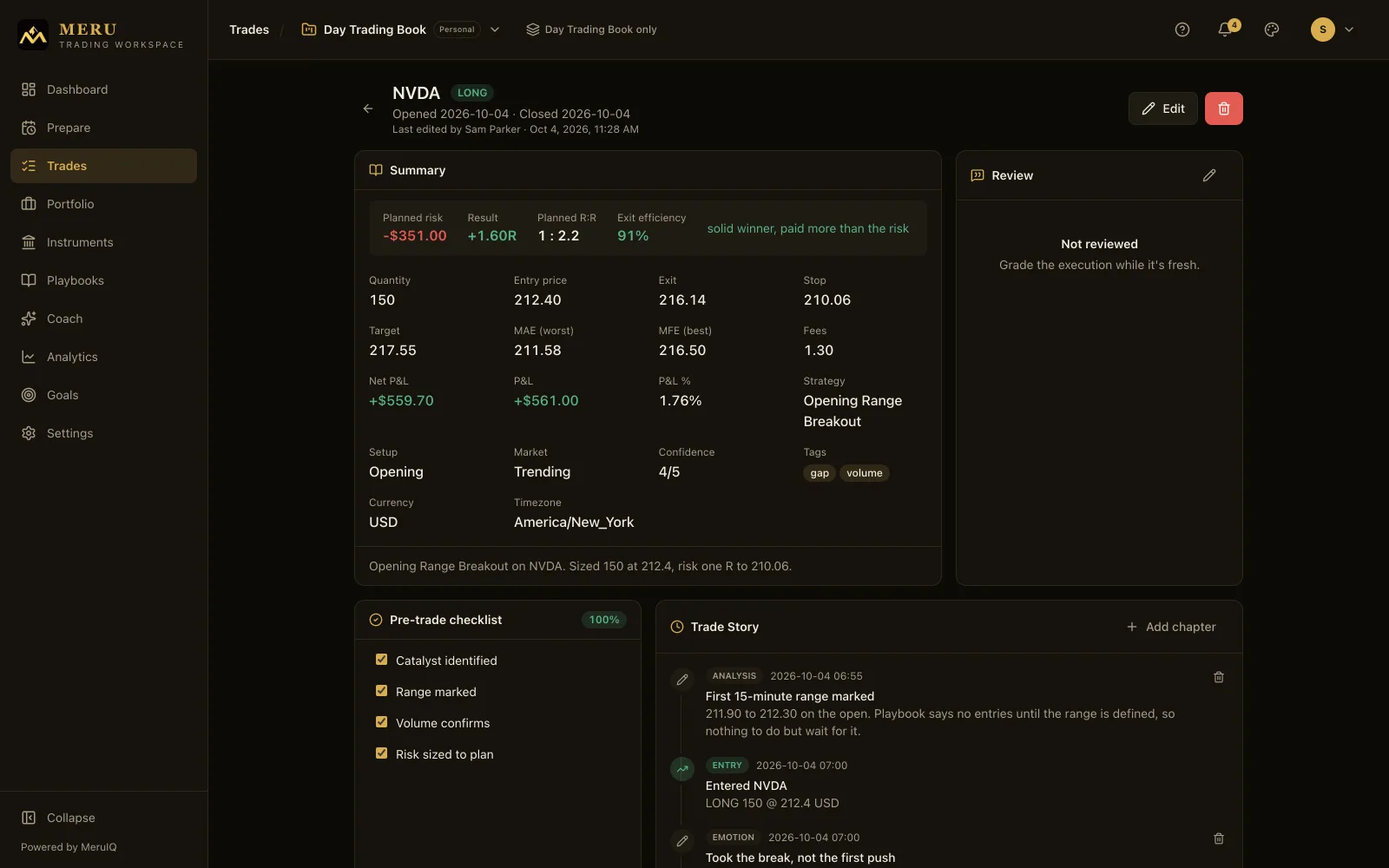The height and width of the screenshot is (868, 1389).
Task: Toggle Volume confirms checkbox
Action: (x=381, y=722)
